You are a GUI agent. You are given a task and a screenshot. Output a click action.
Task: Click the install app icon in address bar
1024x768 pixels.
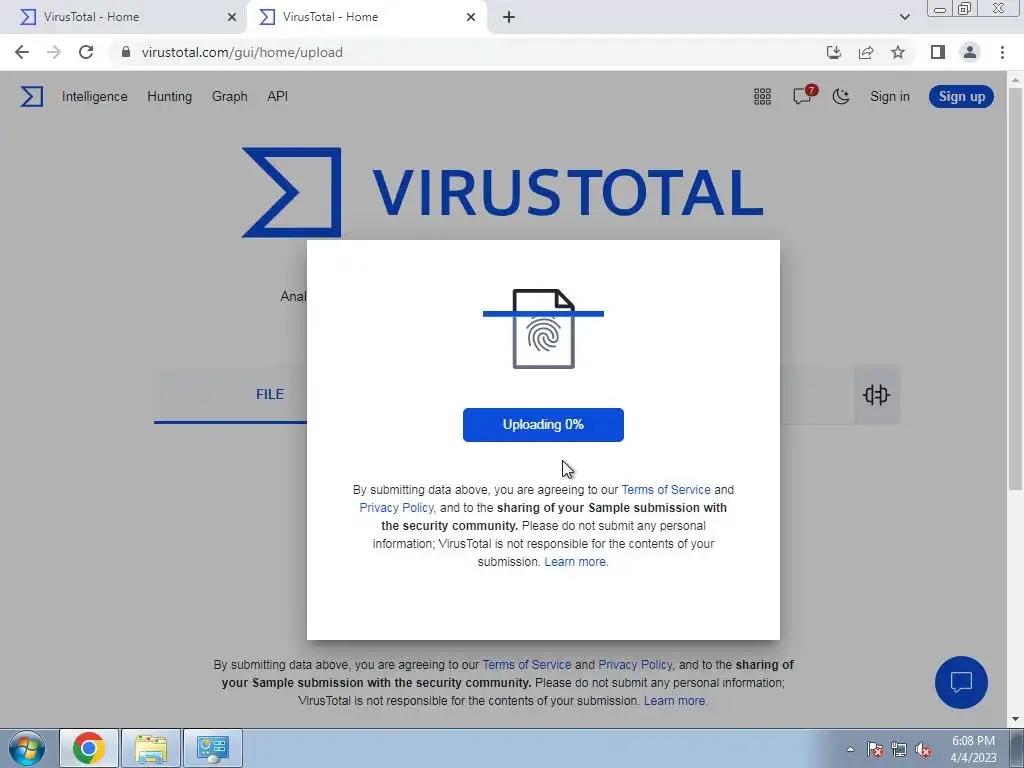click(x=834, y=52)
